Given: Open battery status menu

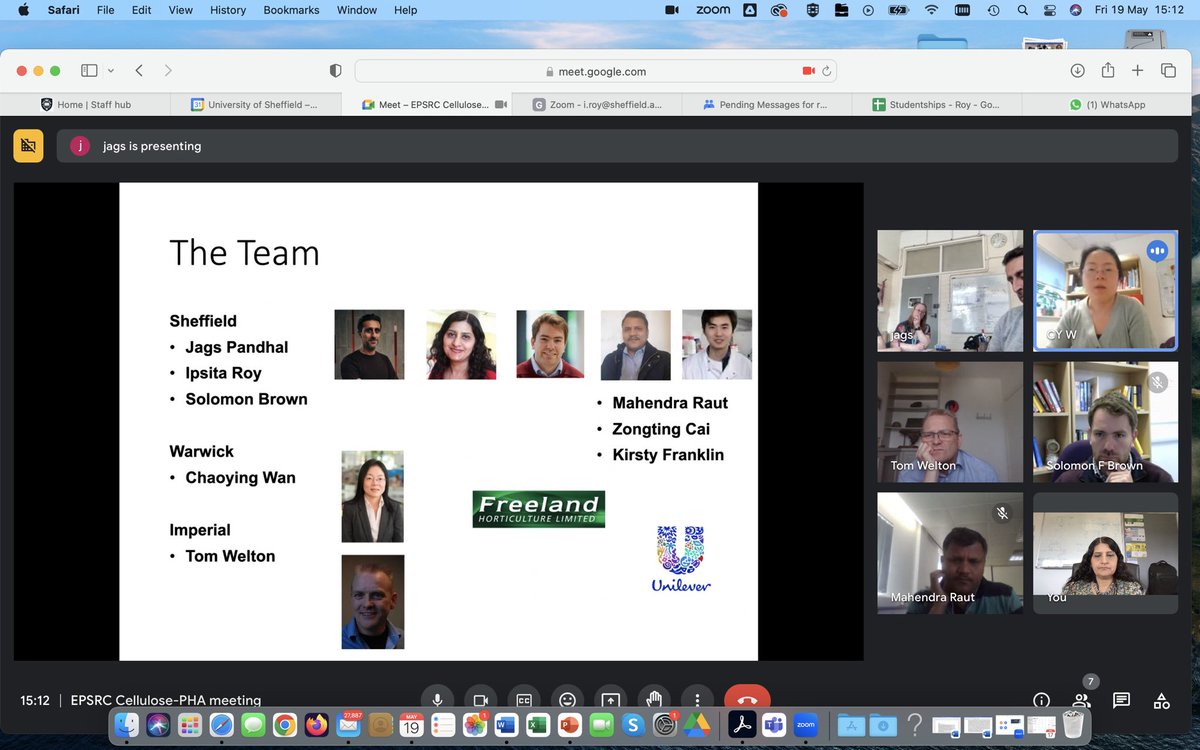Looking at the screenshot, I should coord(898,10).
